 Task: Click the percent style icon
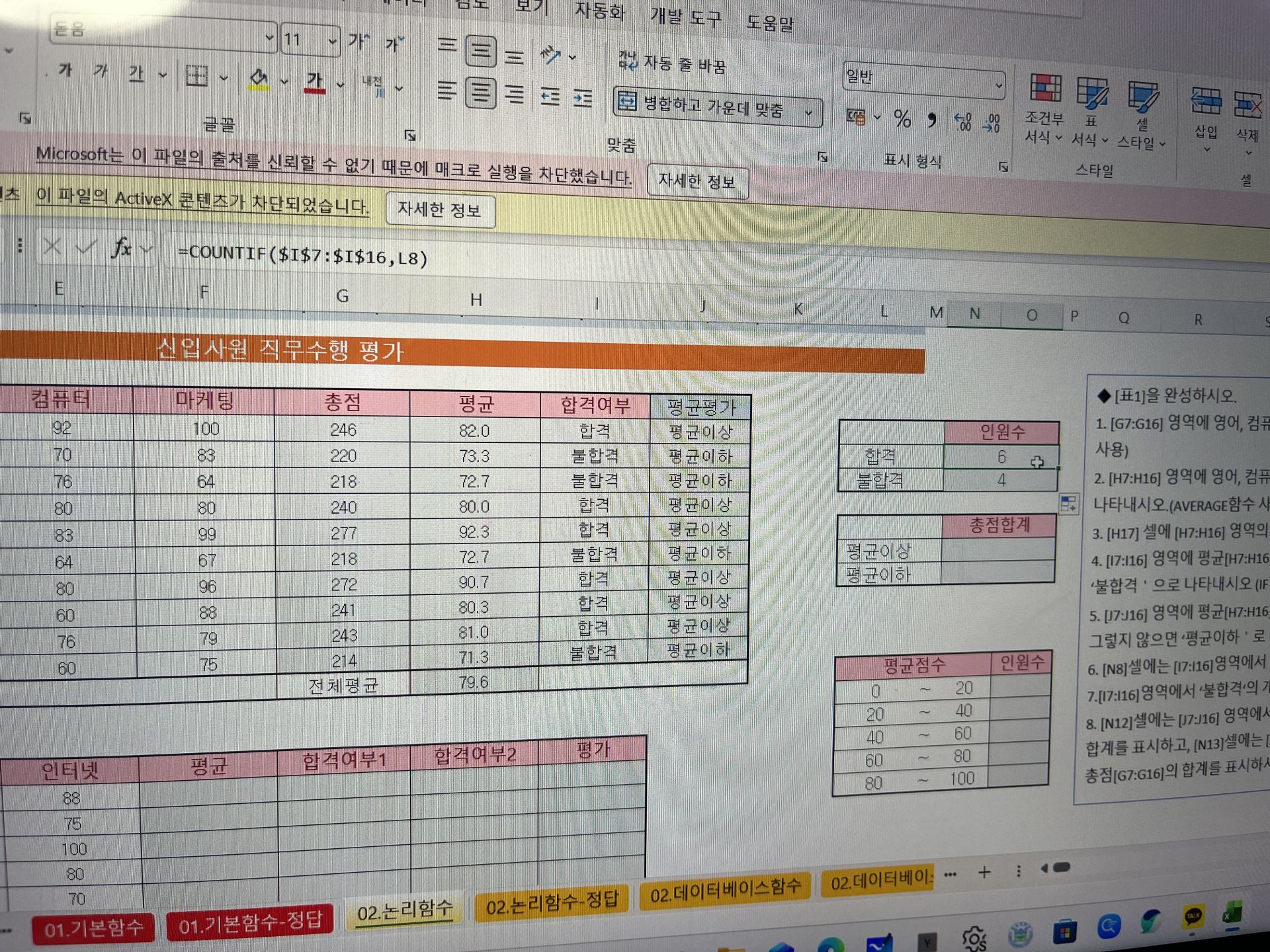[x=902, y=119]
